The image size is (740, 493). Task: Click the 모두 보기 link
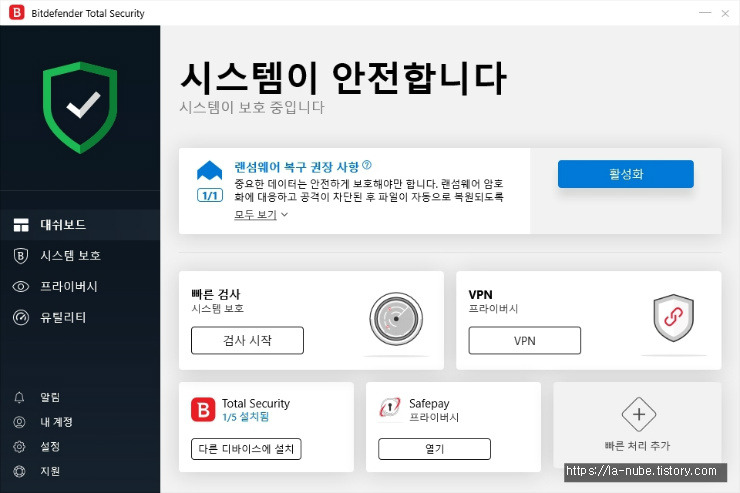255,215
